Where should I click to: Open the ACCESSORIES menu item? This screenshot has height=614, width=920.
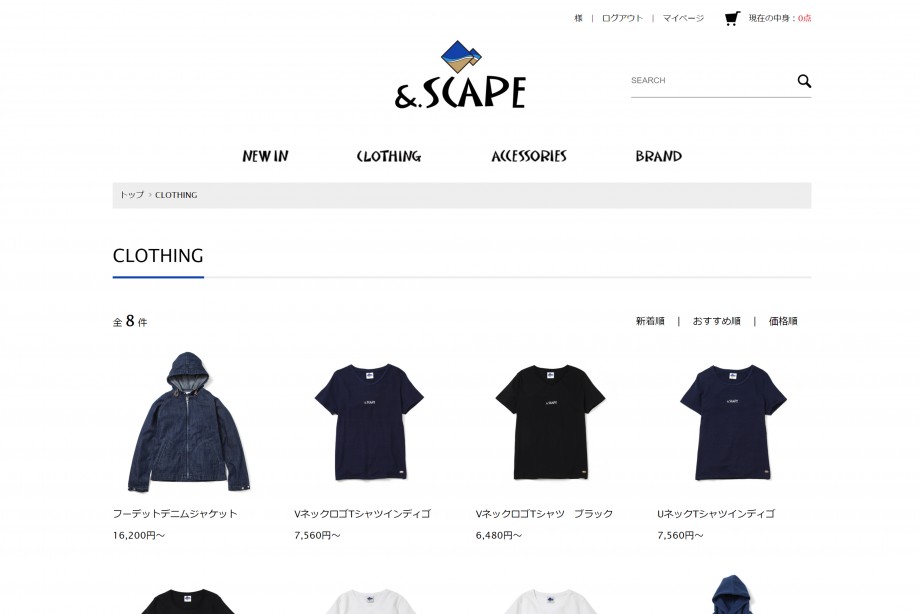tap(529, 156)
